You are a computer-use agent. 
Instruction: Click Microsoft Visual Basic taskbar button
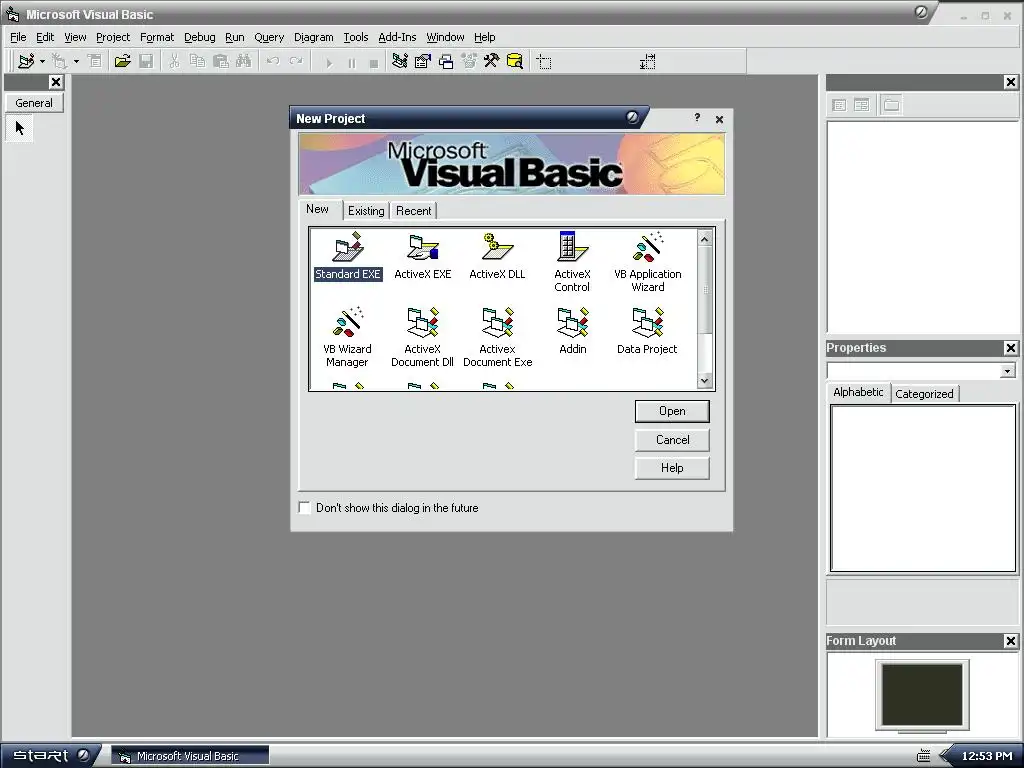click(x=189, y=756)
